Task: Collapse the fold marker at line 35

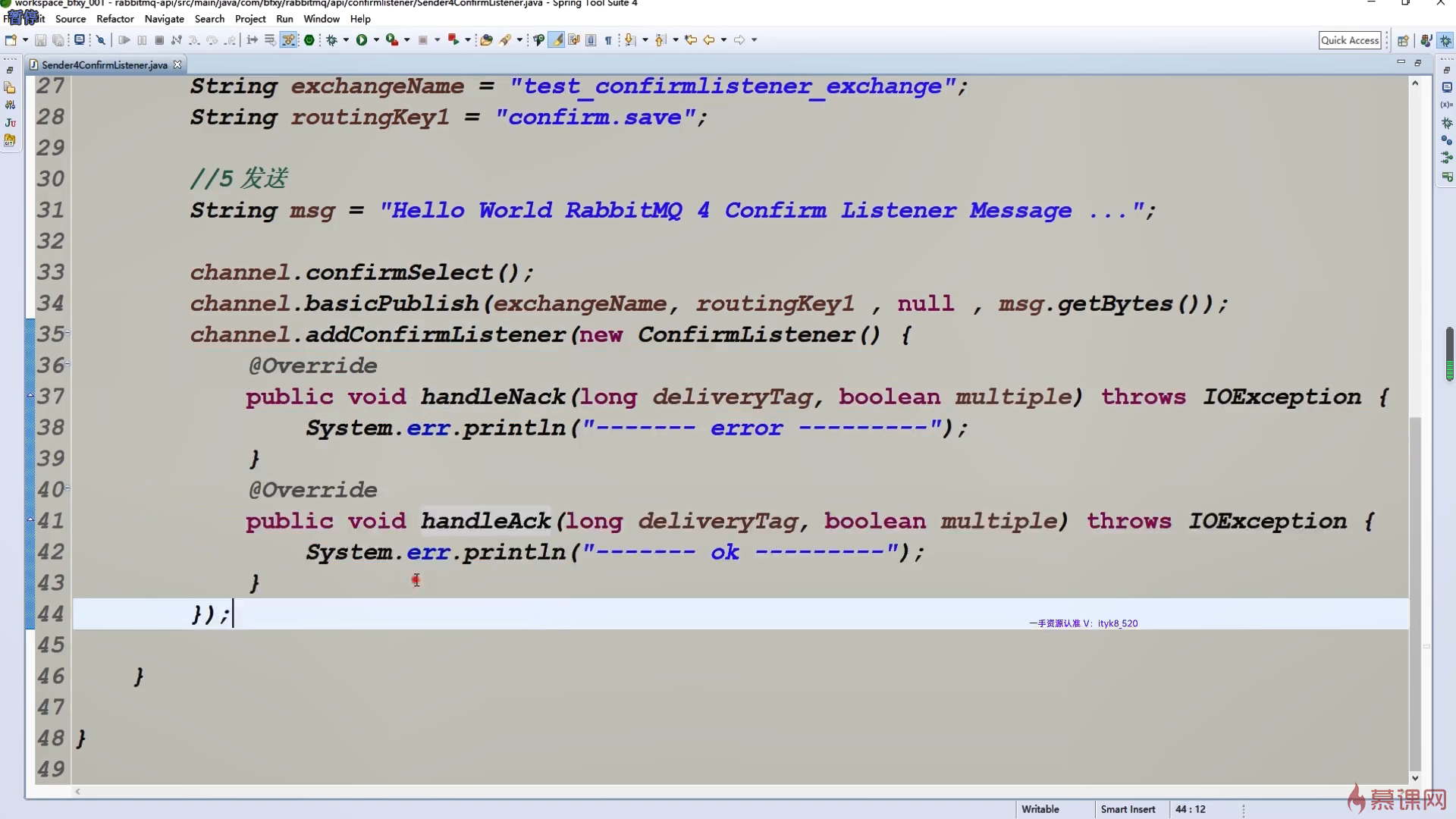Action: (x=67, y=333)
